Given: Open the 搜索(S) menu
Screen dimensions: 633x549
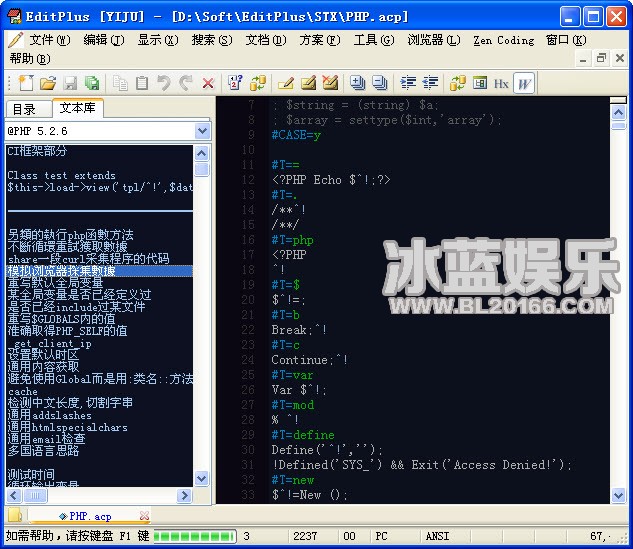Looking at the screenshot, I should tap(212, 40).
